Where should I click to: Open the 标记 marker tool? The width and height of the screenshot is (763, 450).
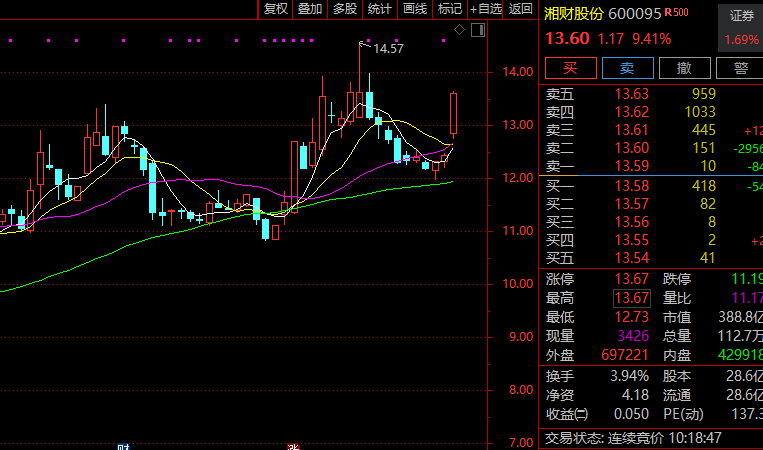tap(449, 9)
